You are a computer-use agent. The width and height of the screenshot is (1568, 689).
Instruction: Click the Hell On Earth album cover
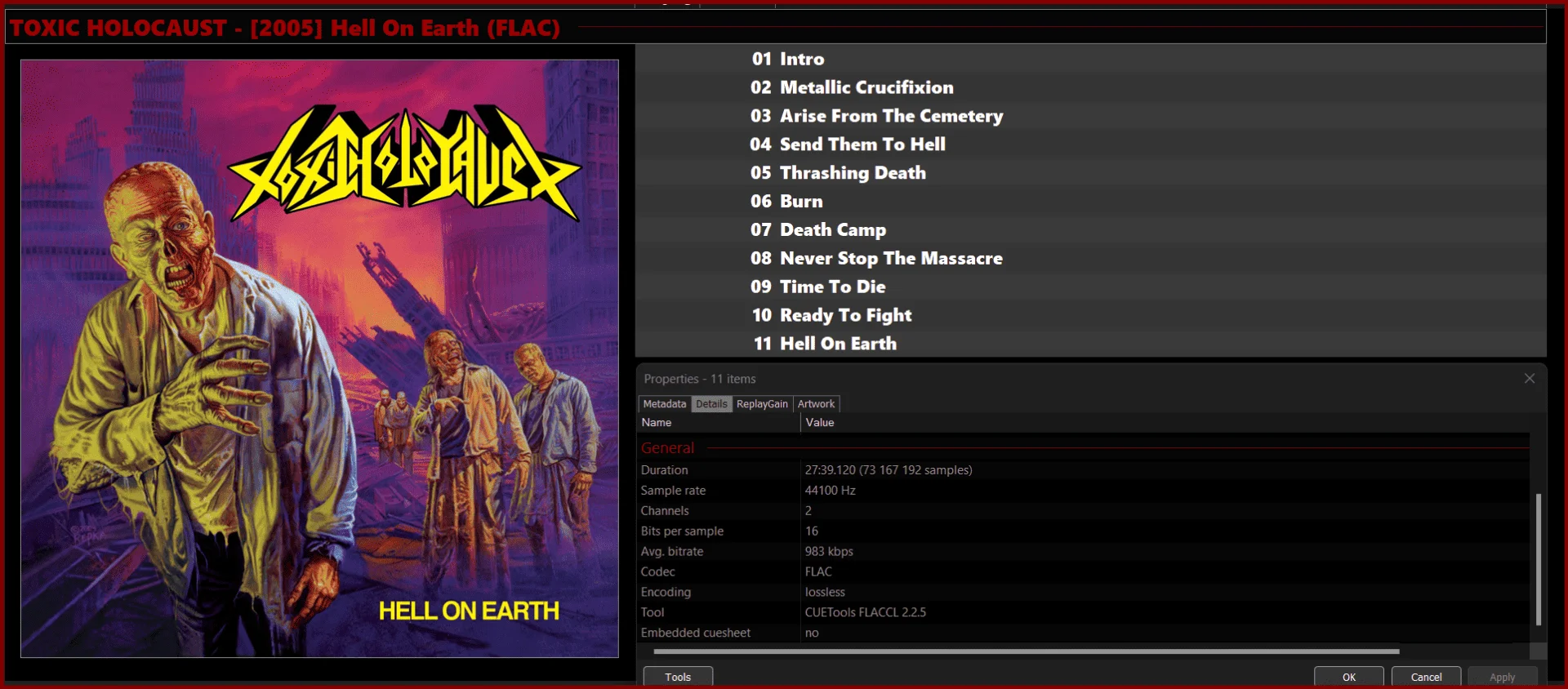click(319, 358)
